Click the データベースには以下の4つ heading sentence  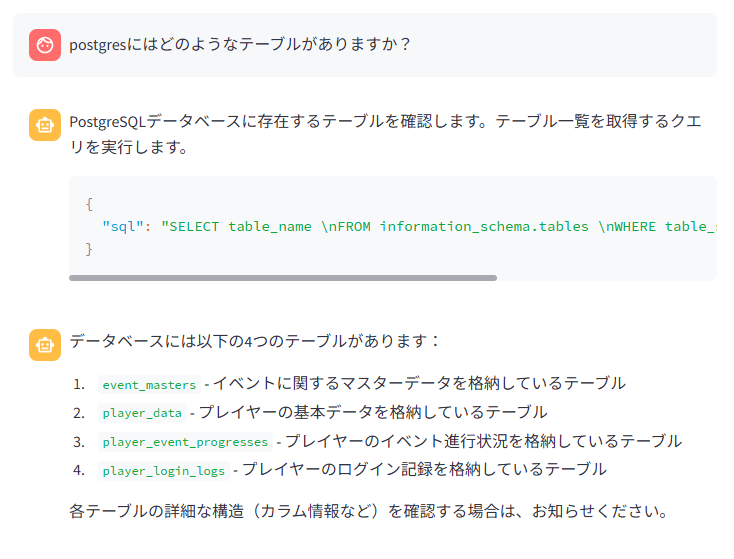tap(255, 341)
